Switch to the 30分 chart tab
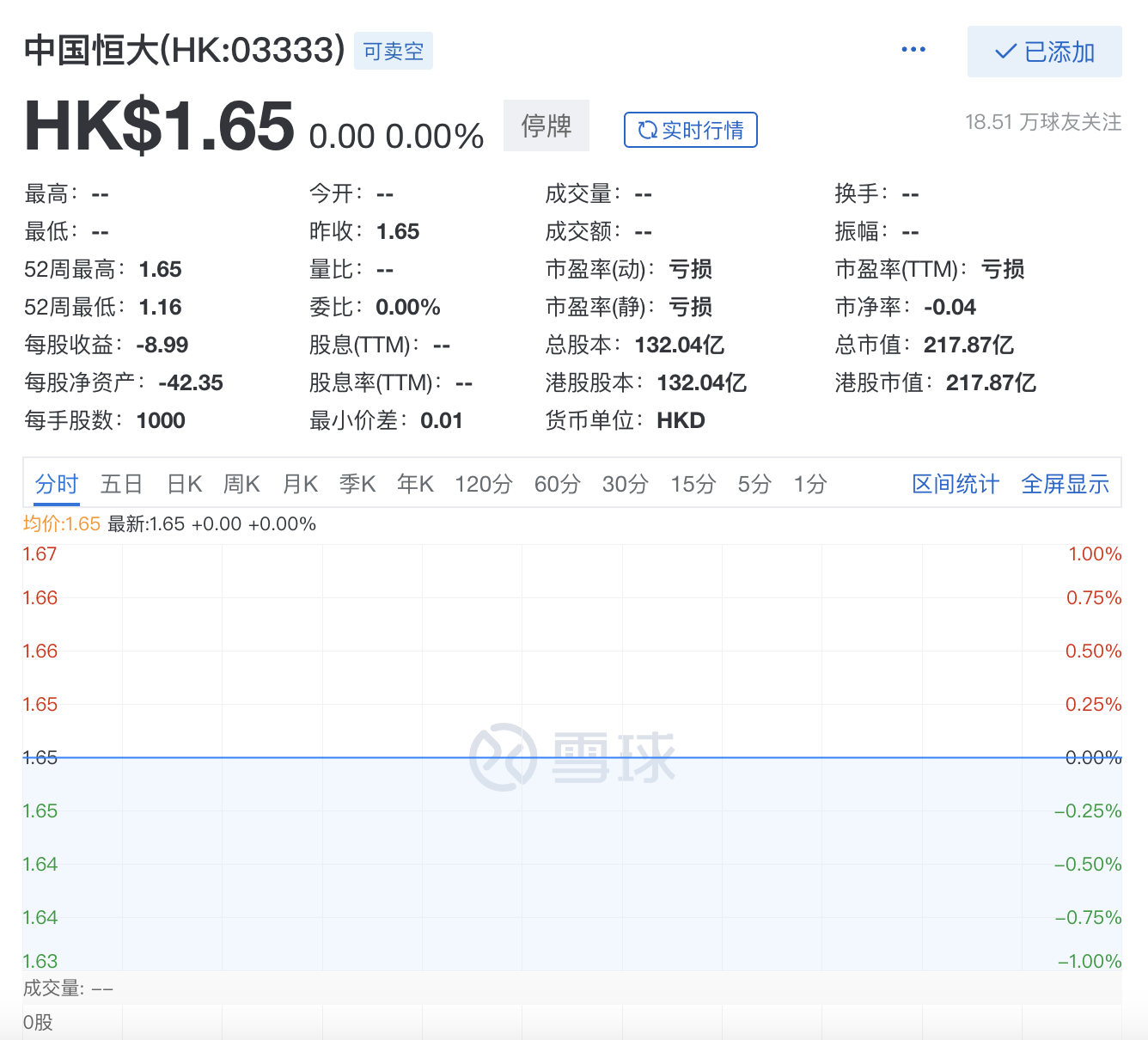The height and width of the screenshot is (1040, 1148). tap(626, 484)
